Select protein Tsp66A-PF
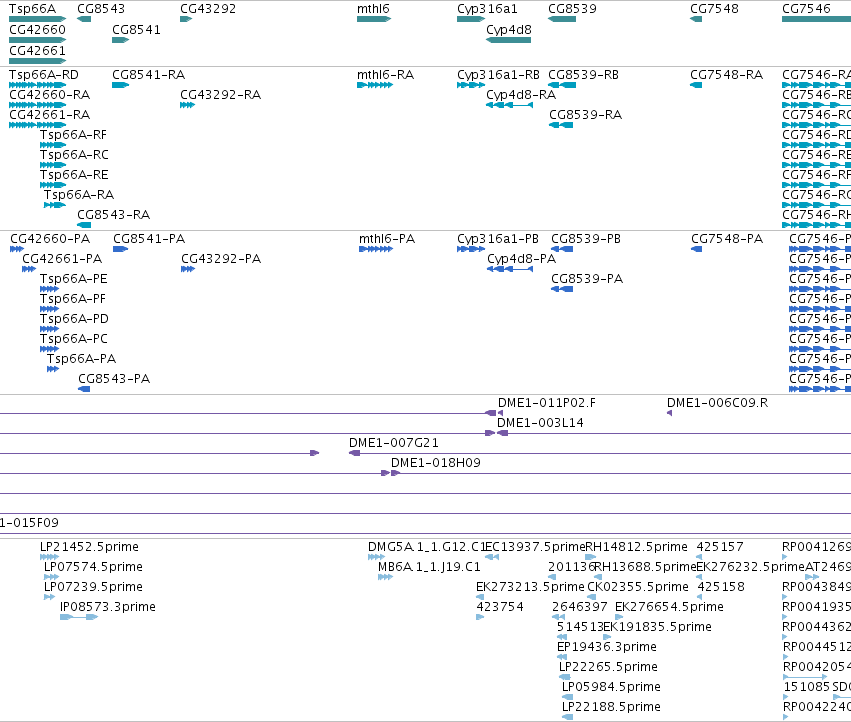 click(49, 309)
